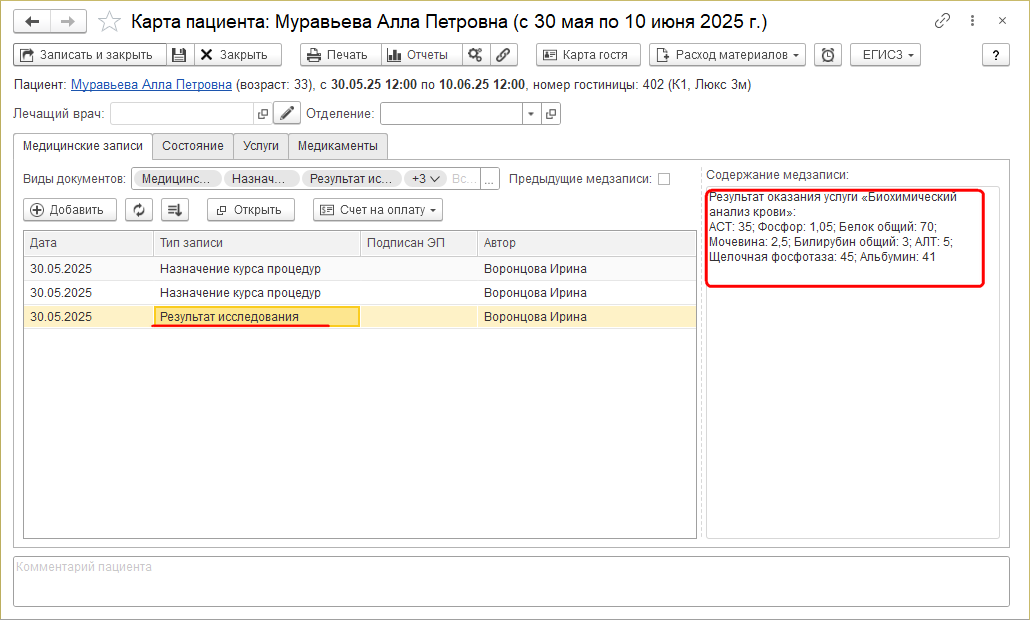Close the patient card window
The height and width of the screenshot is (620, 1030).
[x=1002, y=21]
